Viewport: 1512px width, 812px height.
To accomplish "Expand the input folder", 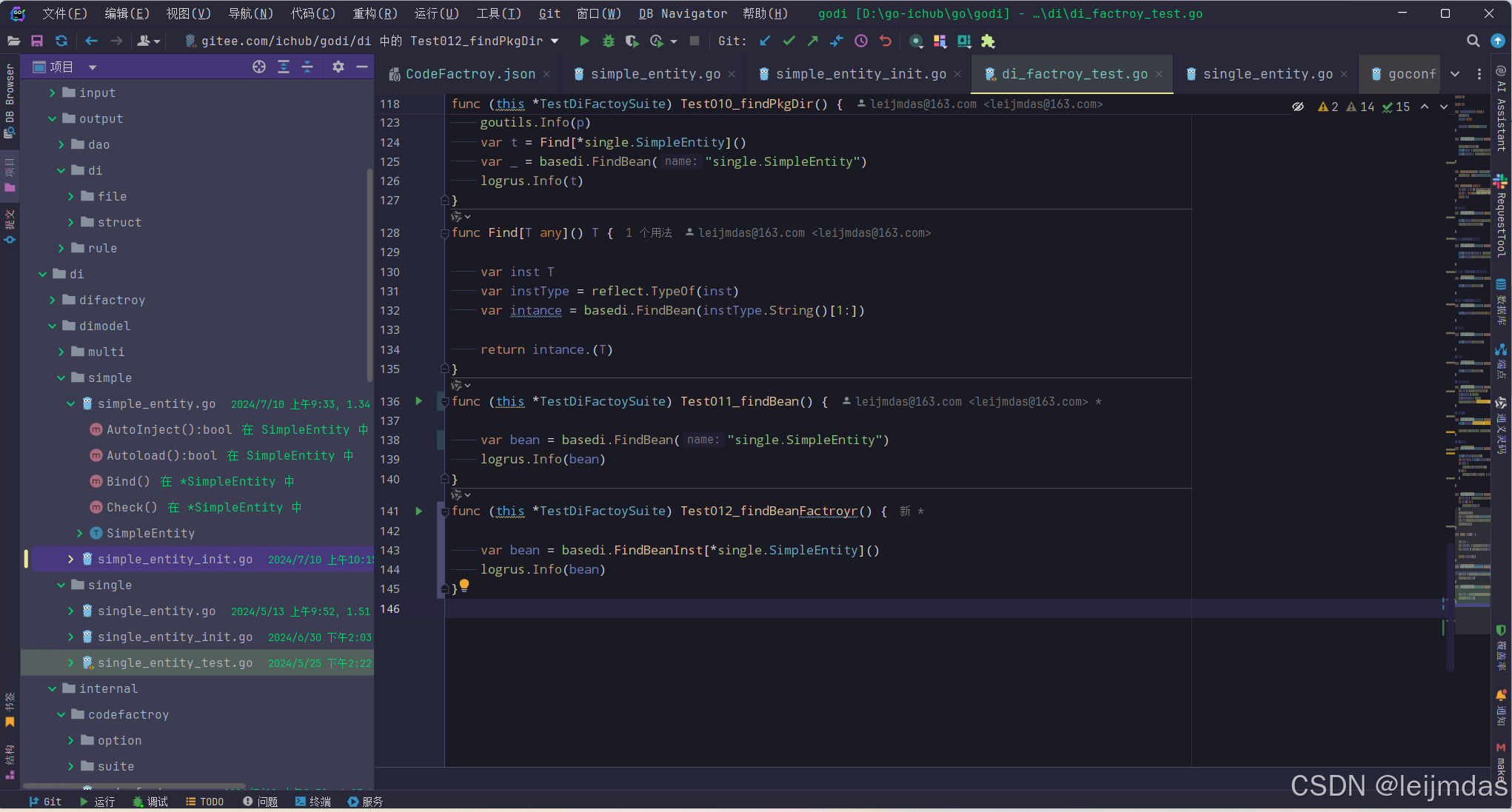I will [x=52, y=93].
